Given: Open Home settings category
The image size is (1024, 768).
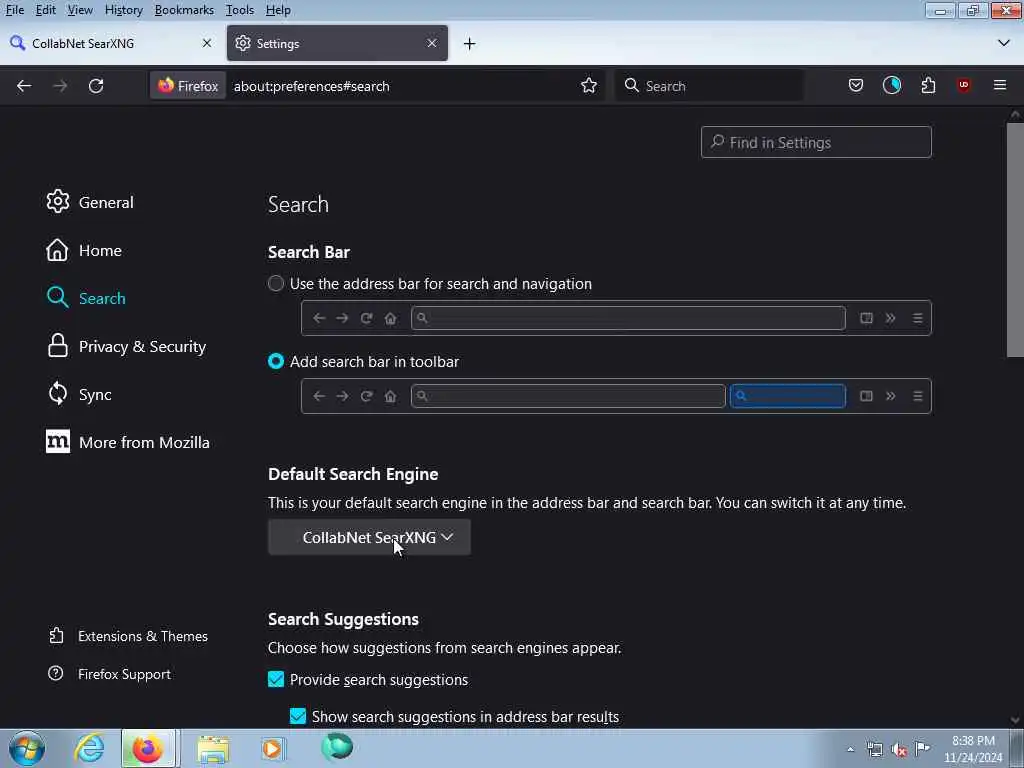Looking at the screenshot, I should [84, 251].
